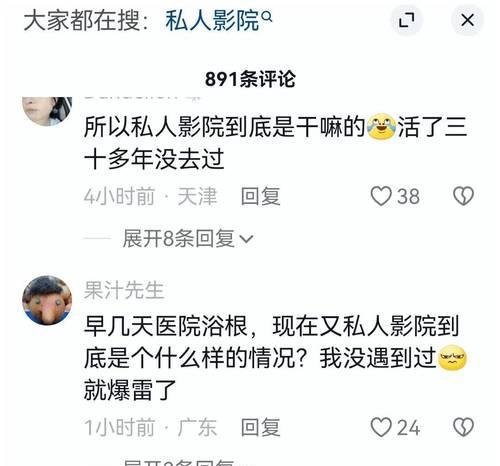Open 果汁先生's avatar profile

pyautogui.click(x=47, y=300)
